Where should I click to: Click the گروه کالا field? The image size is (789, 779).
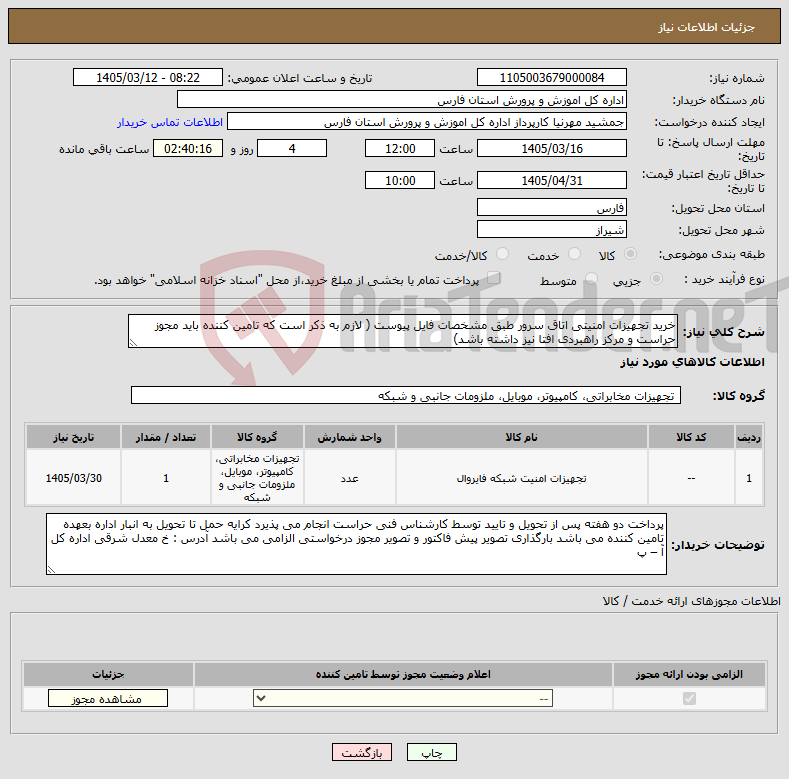tap(406, 396)
